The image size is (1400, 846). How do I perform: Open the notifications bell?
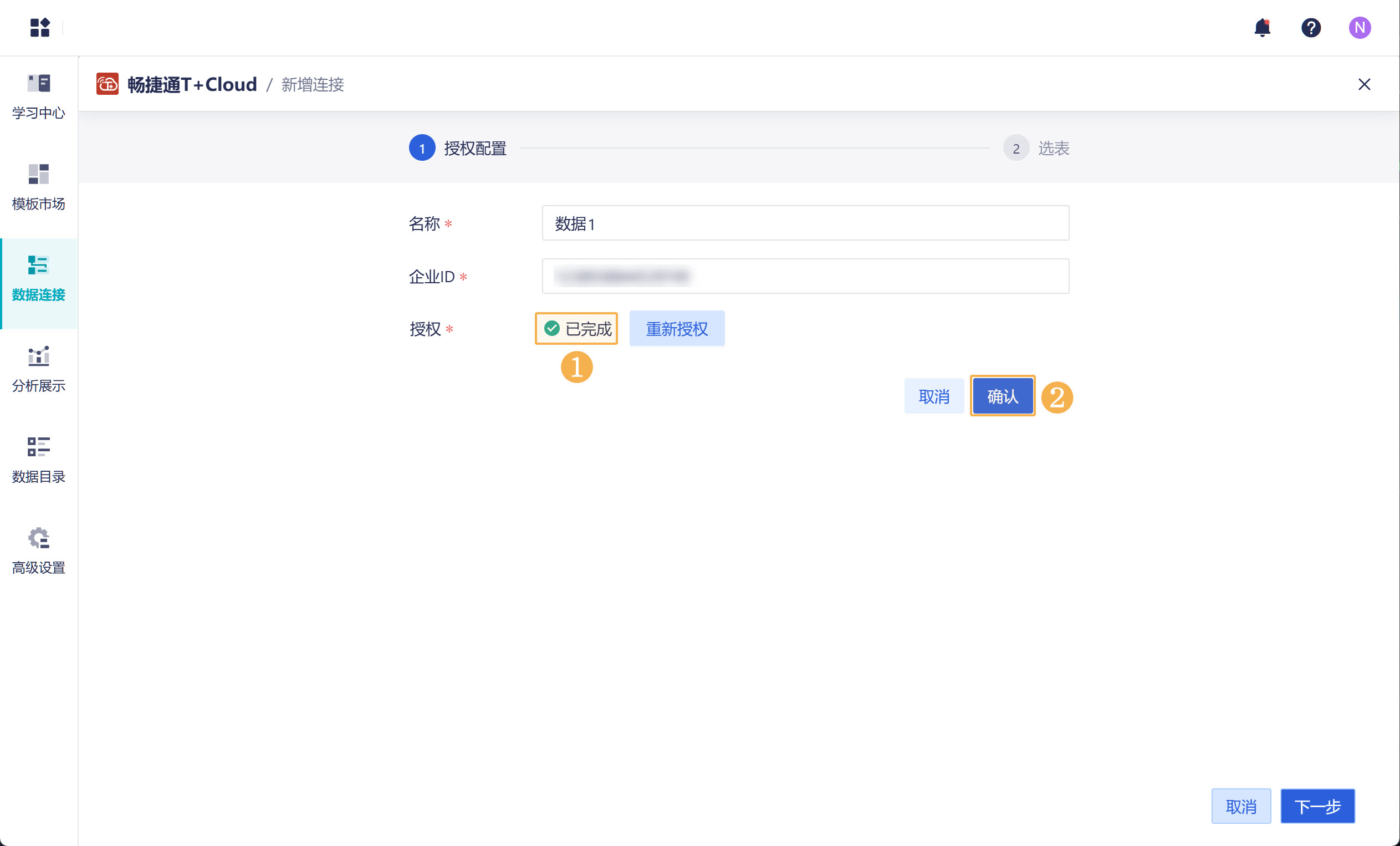point(1262,27)
